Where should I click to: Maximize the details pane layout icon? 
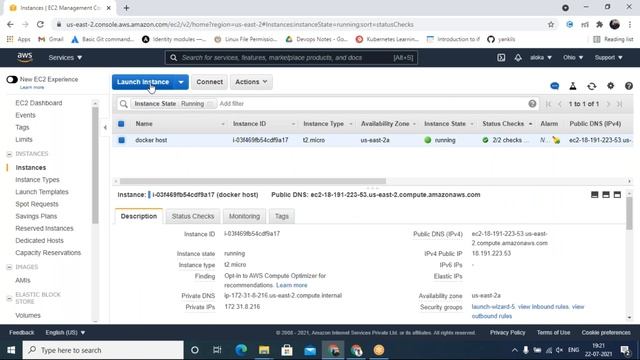tap(617, 195)
